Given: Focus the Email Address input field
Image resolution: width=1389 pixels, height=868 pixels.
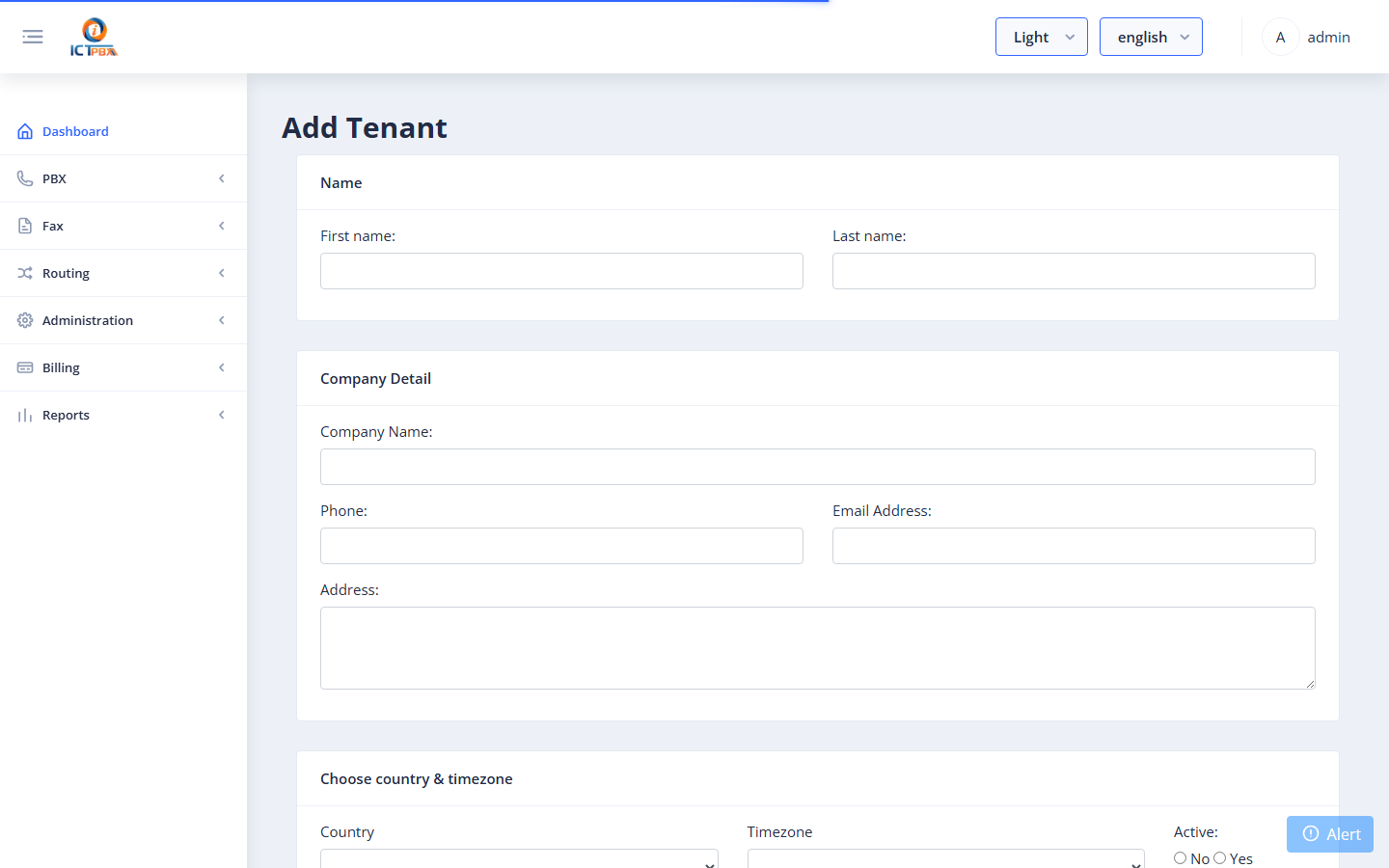Looking at the screenshot, I should (x=1074, y=546).
